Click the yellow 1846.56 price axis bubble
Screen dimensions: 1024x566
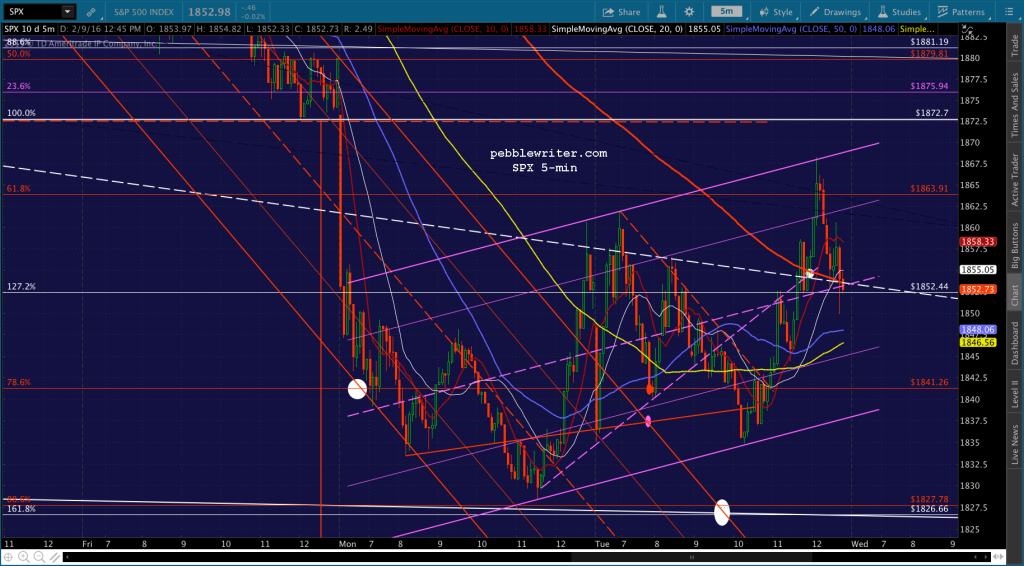pos(977,342)
